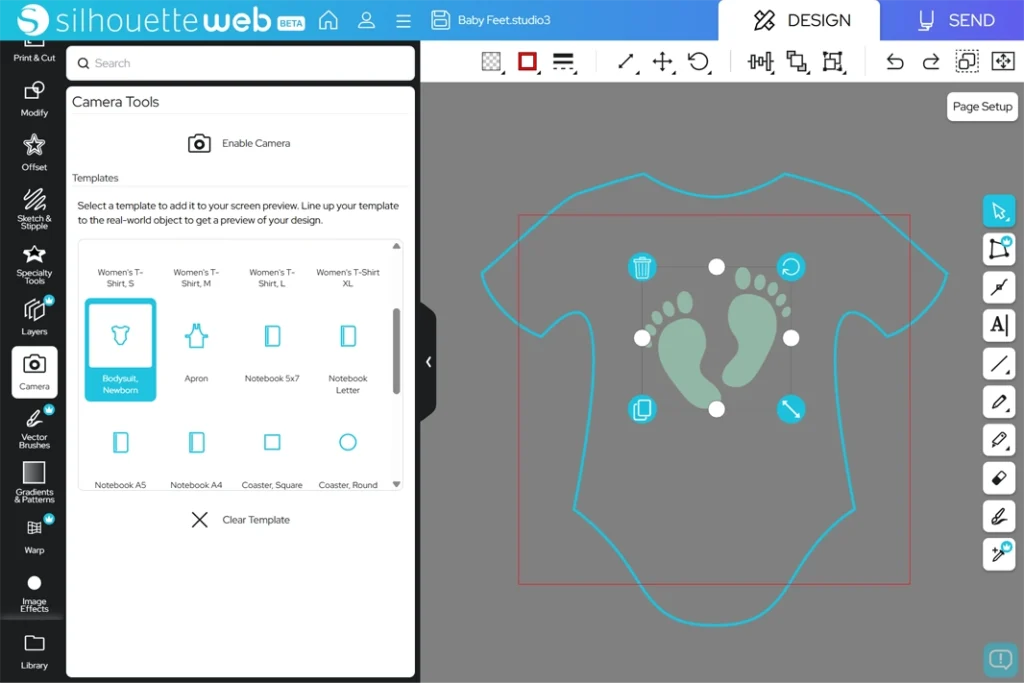Open the fill pattern dropdown

click(x=491, y=62)
